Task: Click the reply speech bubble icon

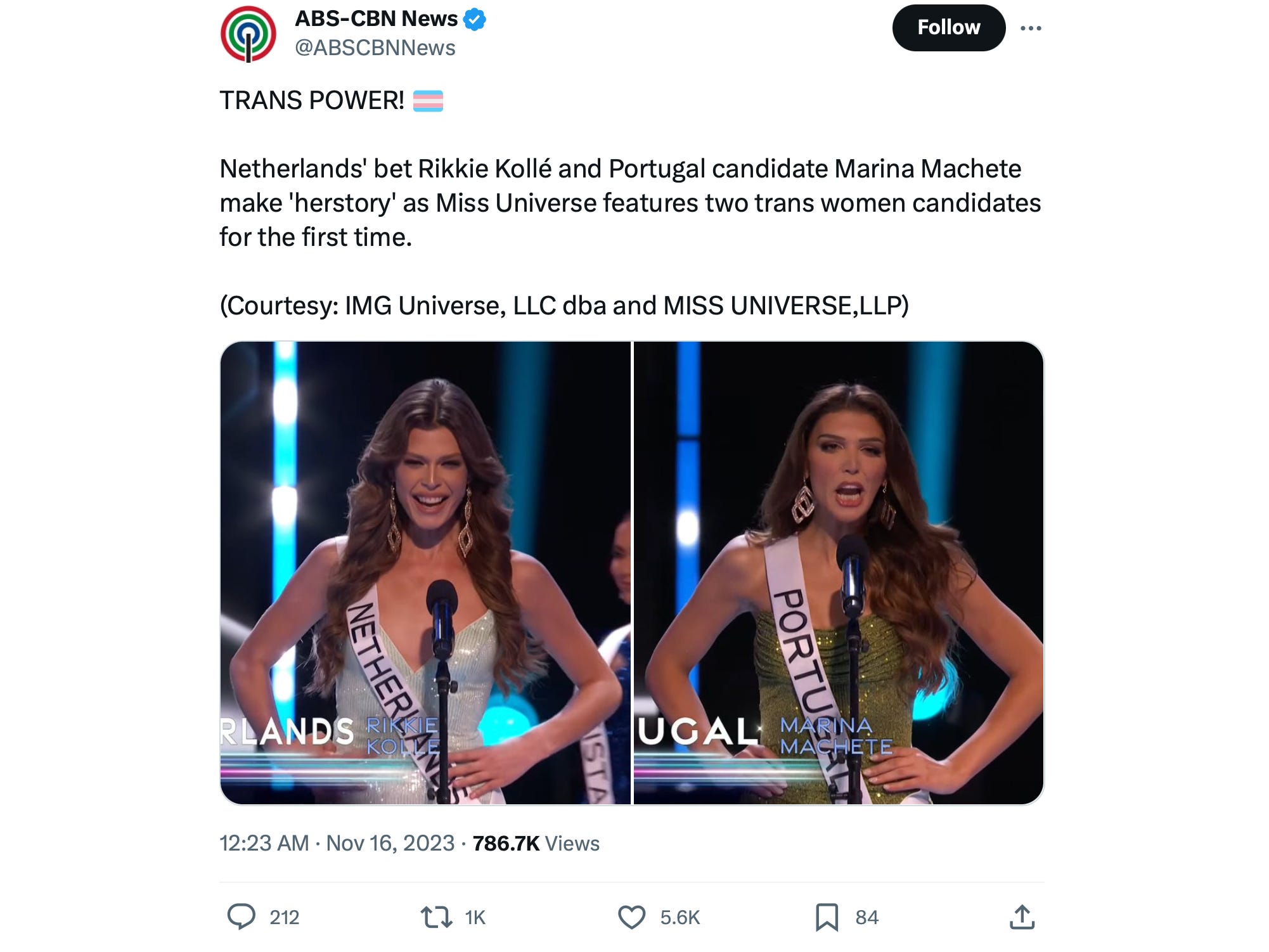Action: point(241,917)
